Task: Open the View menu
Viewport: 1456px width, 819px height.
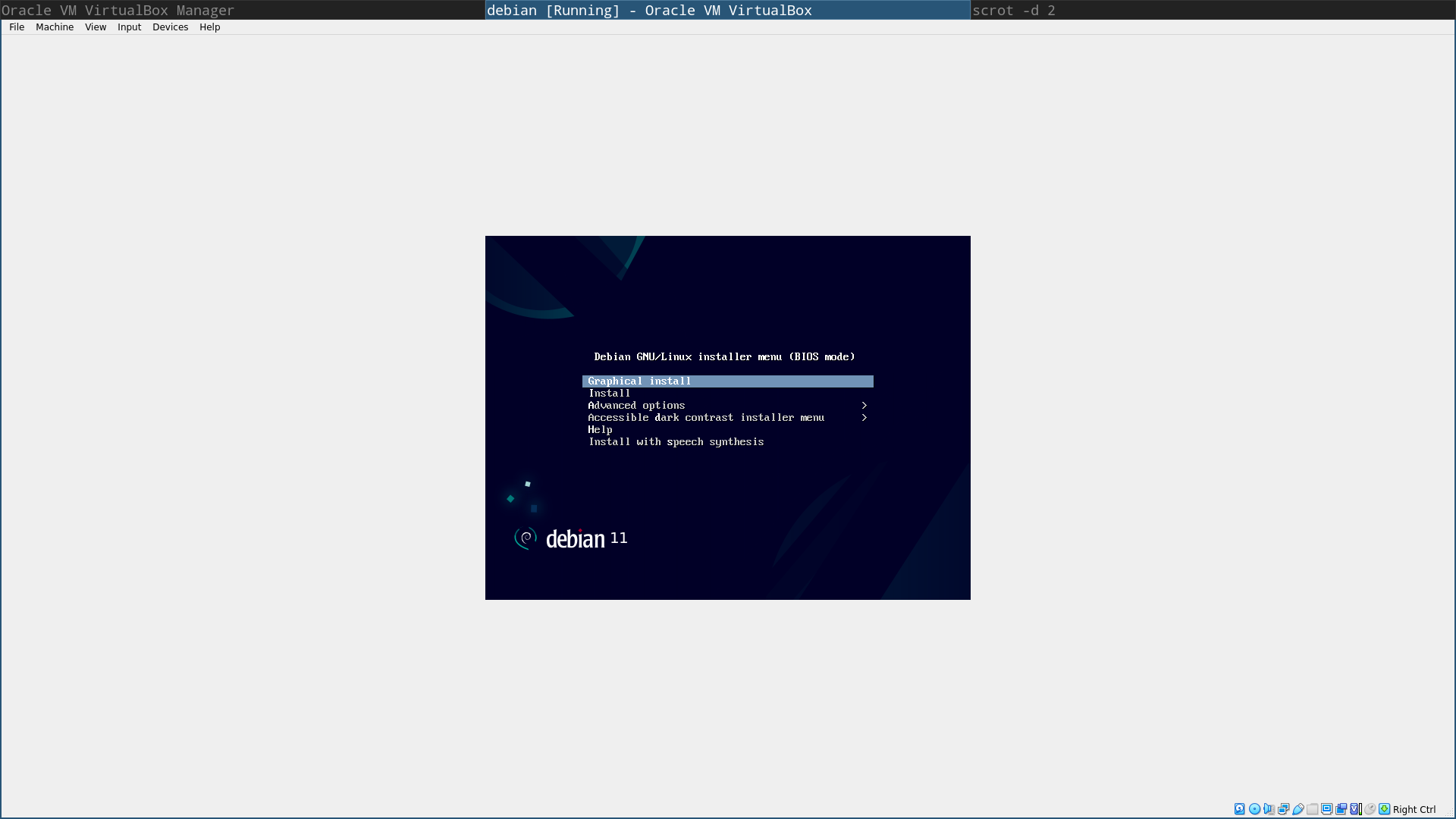Action: pos(96,27)
